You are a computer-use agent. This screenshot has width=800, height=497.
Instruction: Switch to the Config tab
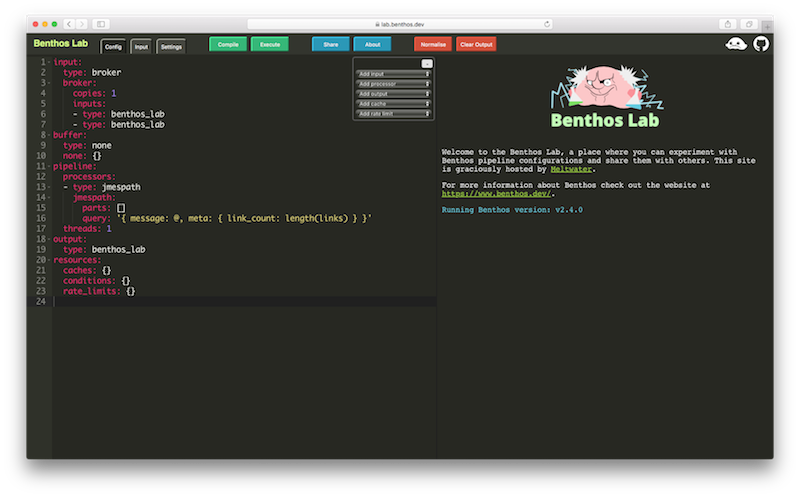click(113, 46)
